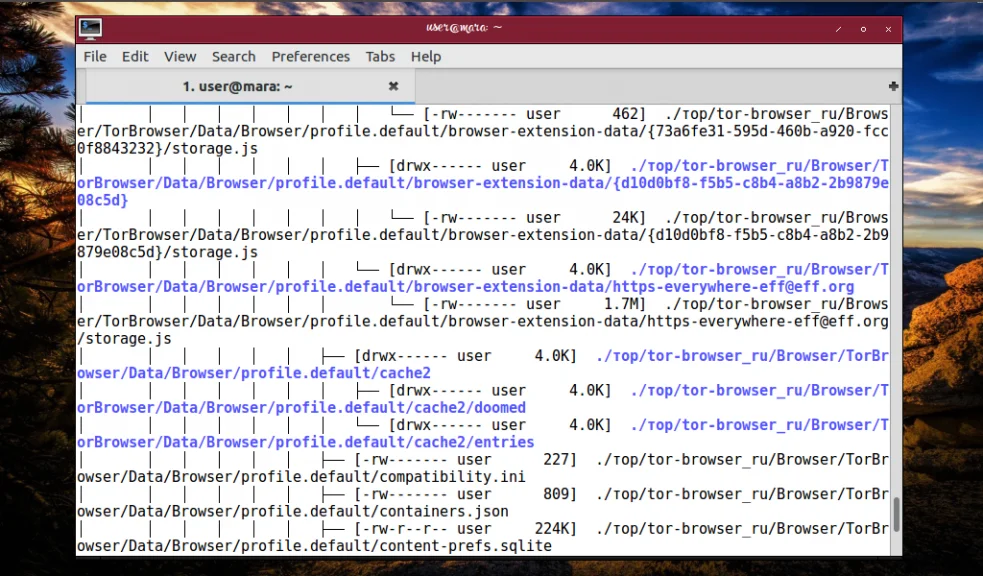Open the View menu
Image resolution: width=983 pixels, height=576 pixels.
(180, 56)
